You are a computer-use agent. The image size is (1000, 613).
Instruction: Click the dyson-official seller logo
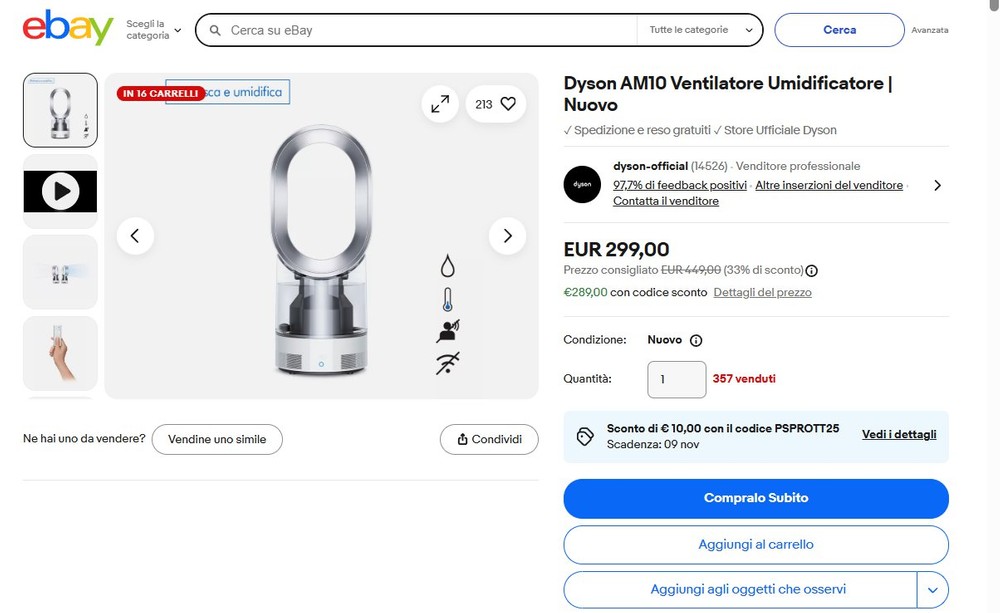point(582,185)
